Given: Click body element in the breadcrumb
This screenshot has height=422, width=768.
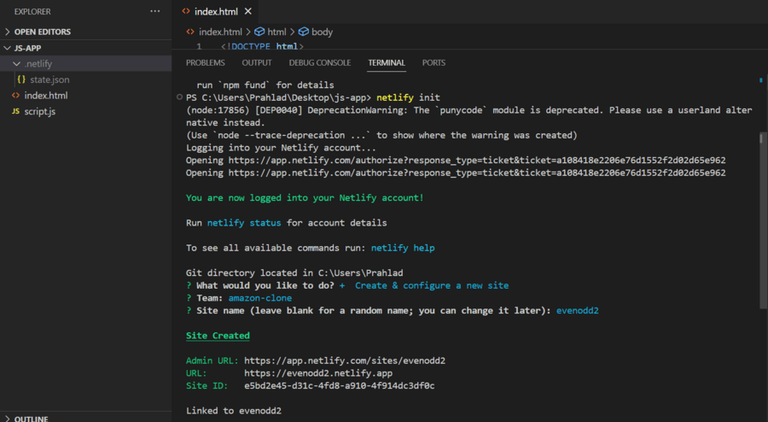Looking at the screenshot, I should click(x=322, y=32).
